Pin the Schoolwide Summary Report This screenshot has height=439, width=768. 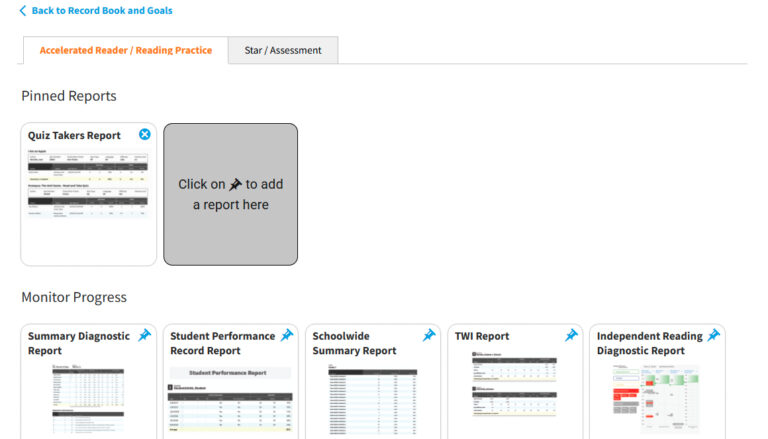429,336
